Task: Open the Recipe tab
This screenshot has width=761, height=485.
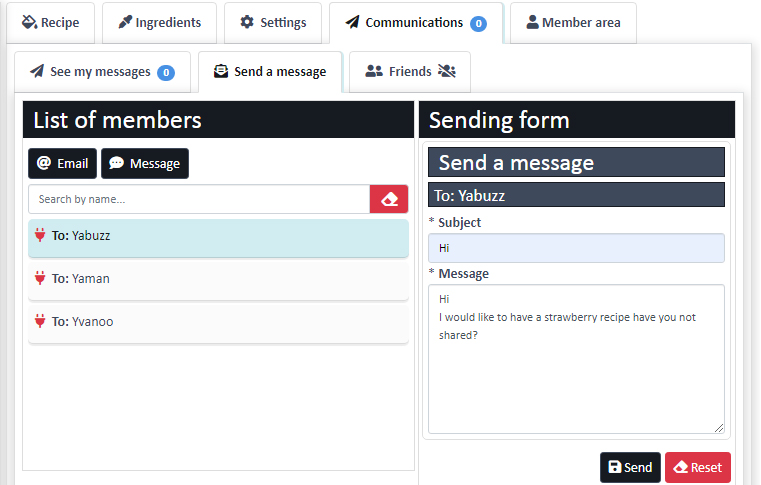Action: point(50,23)
